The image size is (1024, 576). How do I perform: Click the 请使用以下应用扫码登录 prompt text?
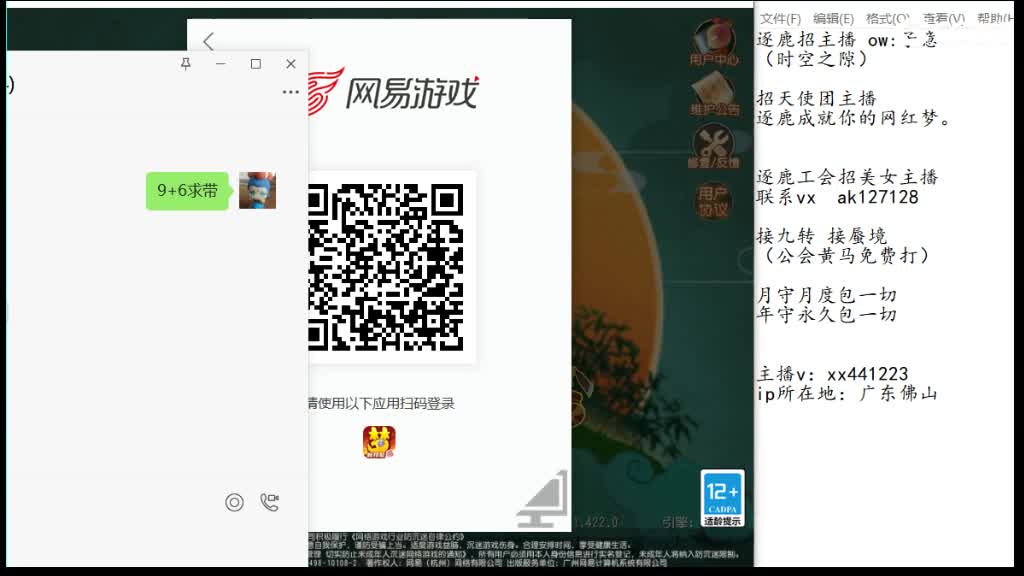tap(381, 404)
